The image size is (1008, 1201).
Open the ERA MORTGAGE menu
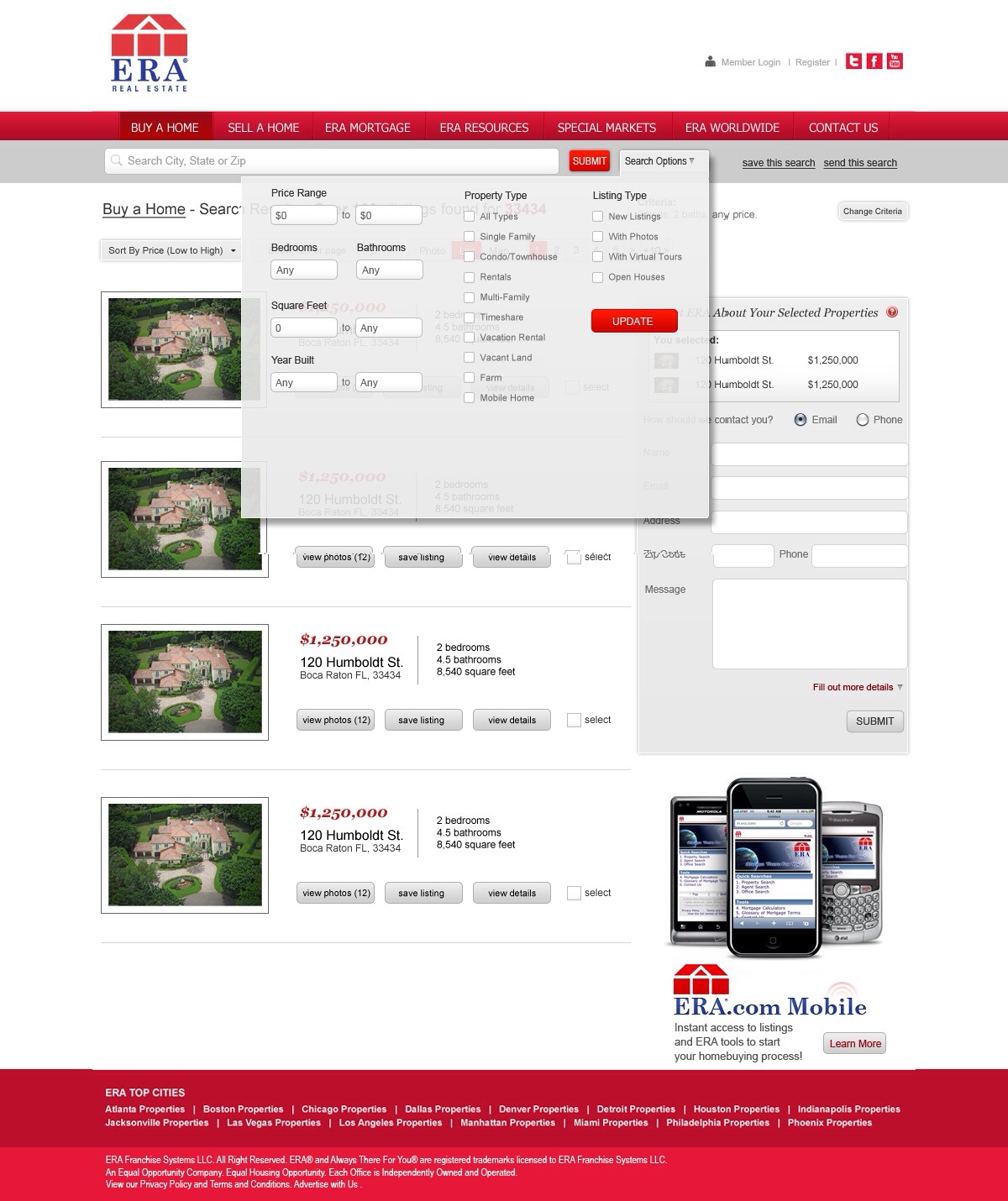[367, 128]
